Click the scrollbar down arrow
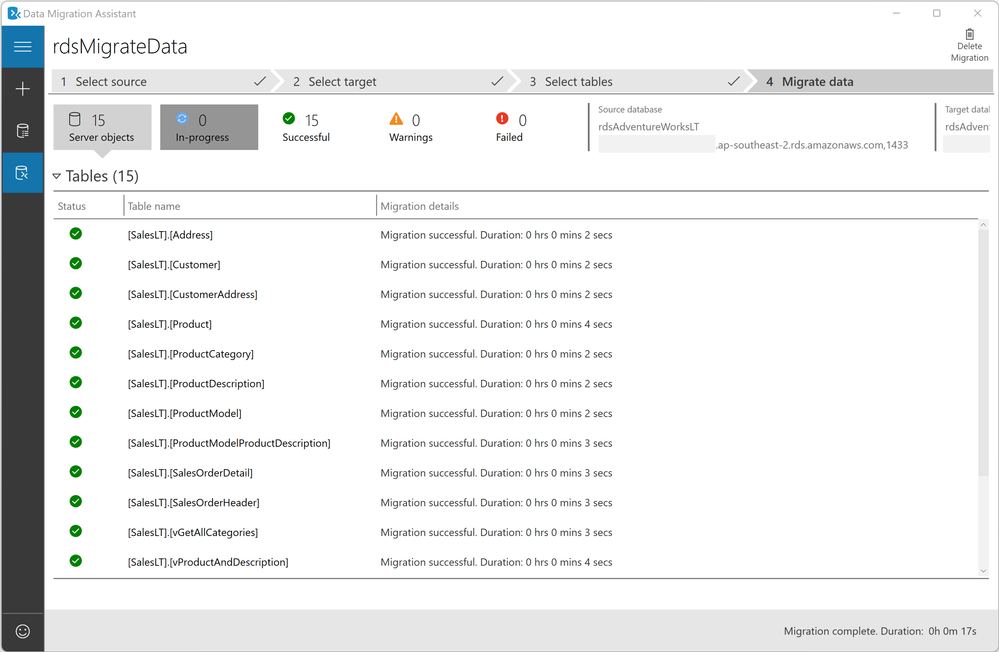The width and height of the screenshot is (999, 652). pyautogui.click(x=983, y=571)
